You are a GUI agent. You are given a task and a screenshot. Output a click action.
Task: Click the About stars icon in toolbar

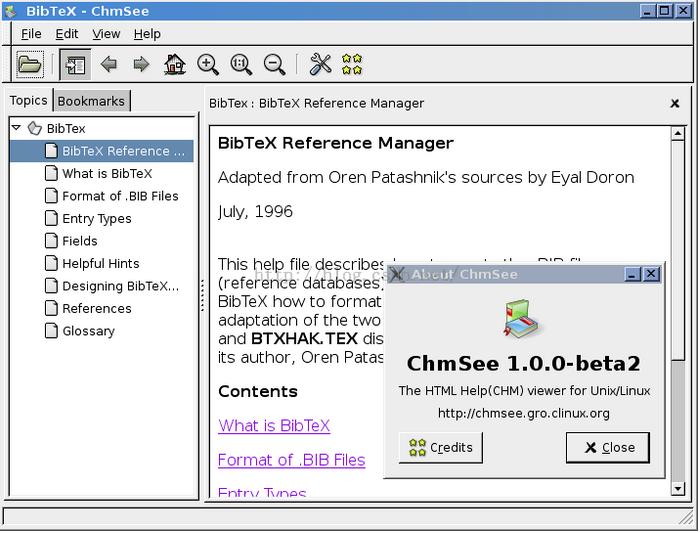pyautogui.click(x=352, y=65)
